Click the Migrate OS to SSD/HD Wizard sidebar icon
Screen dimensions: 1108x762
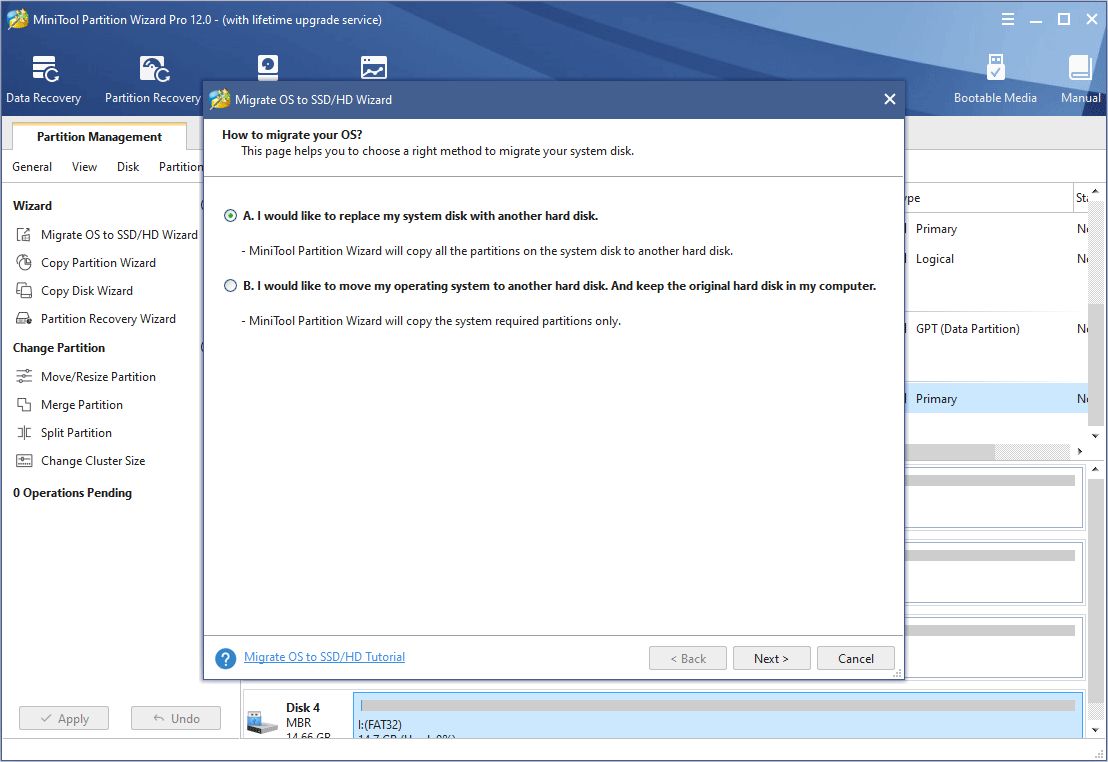point(24,235)
